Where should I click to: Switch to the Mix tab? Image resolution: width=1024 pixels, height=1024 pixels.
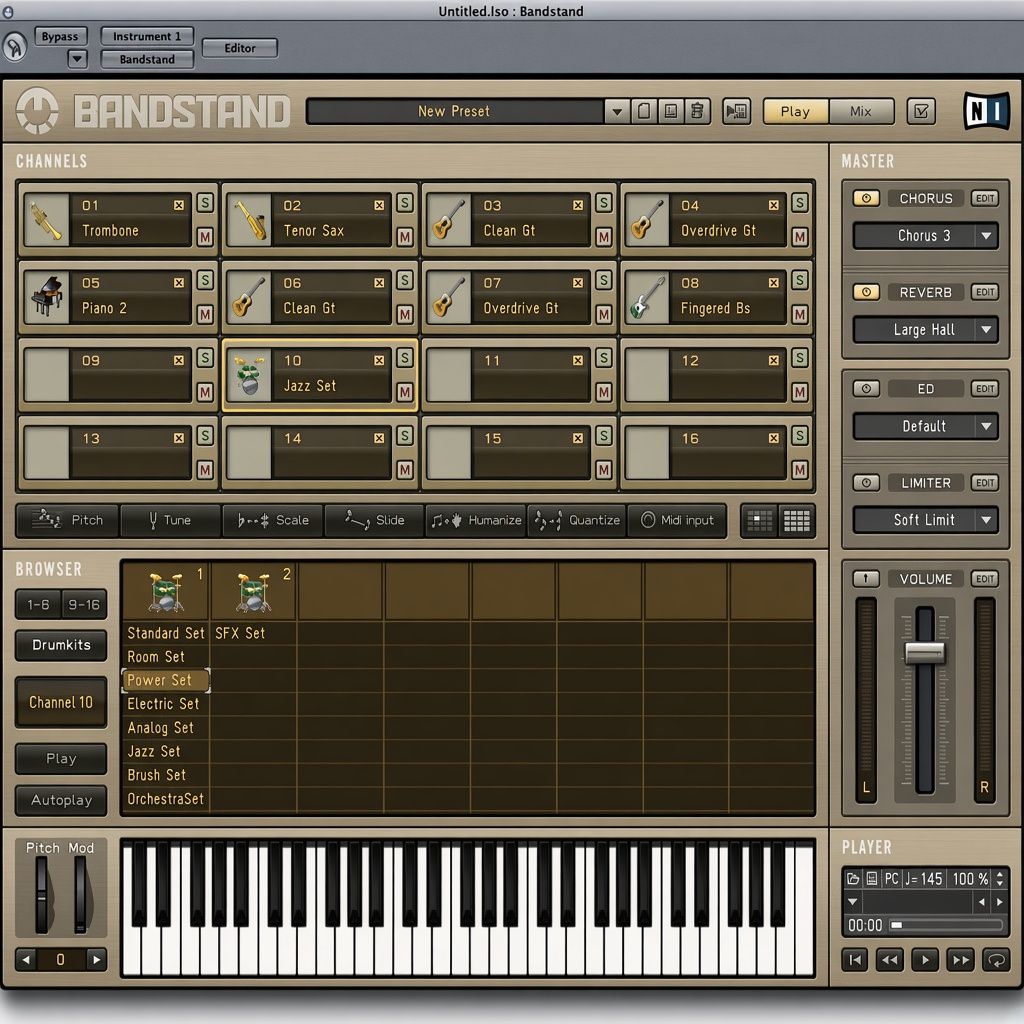pos(861,112)
